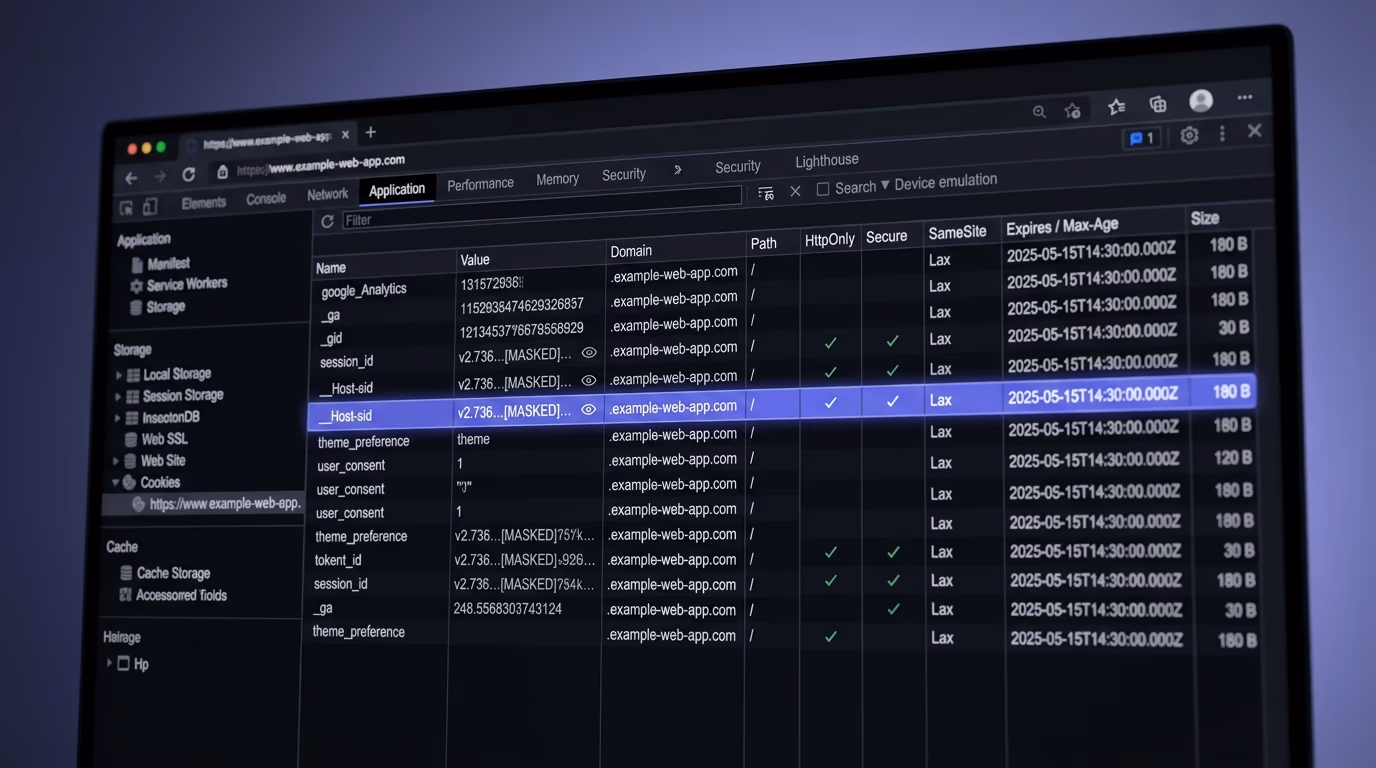
Task: Go back with the browser back arrow
Action: point(131,177)
